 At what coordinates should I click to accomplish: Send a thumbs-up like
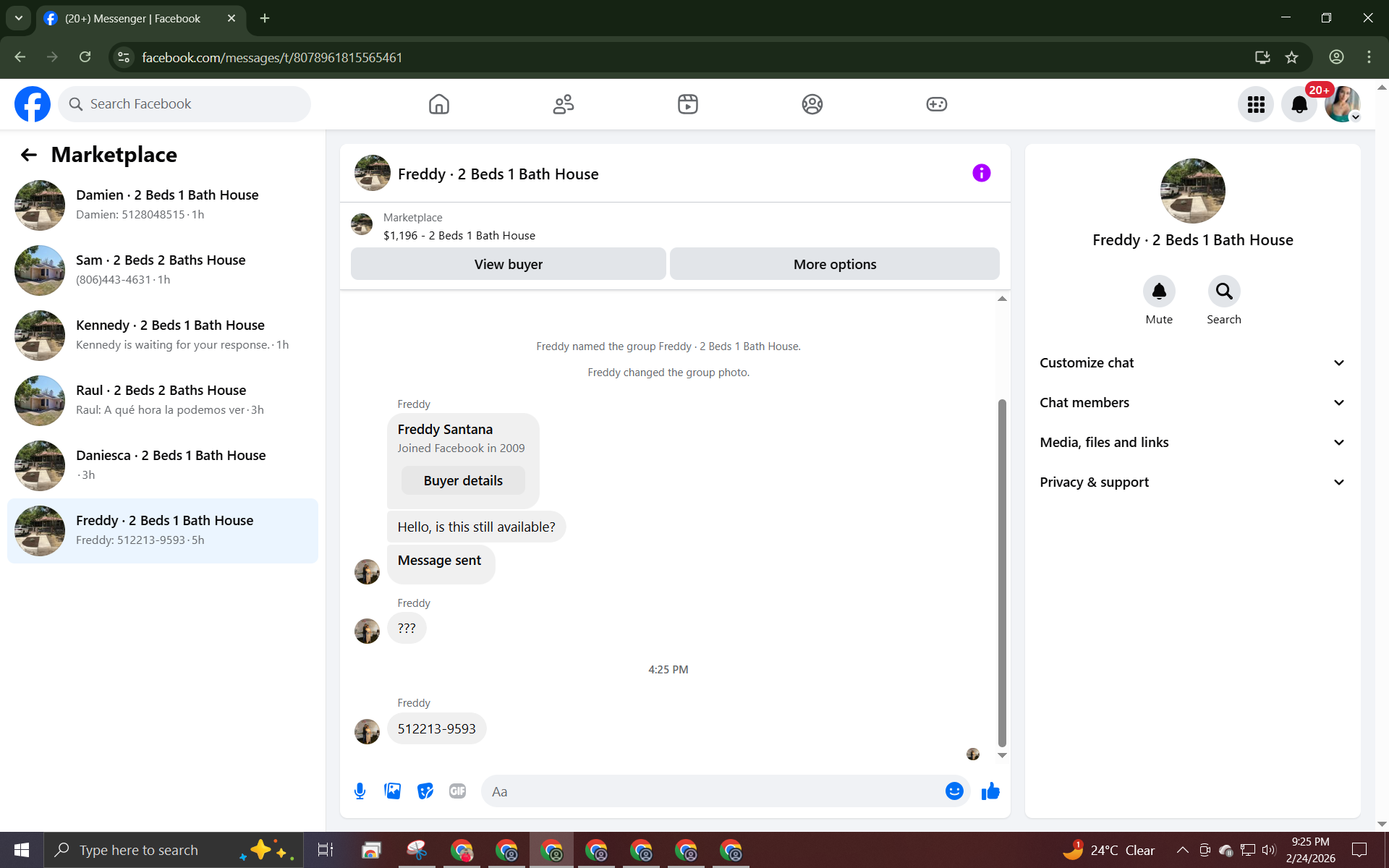coord(990,791)
